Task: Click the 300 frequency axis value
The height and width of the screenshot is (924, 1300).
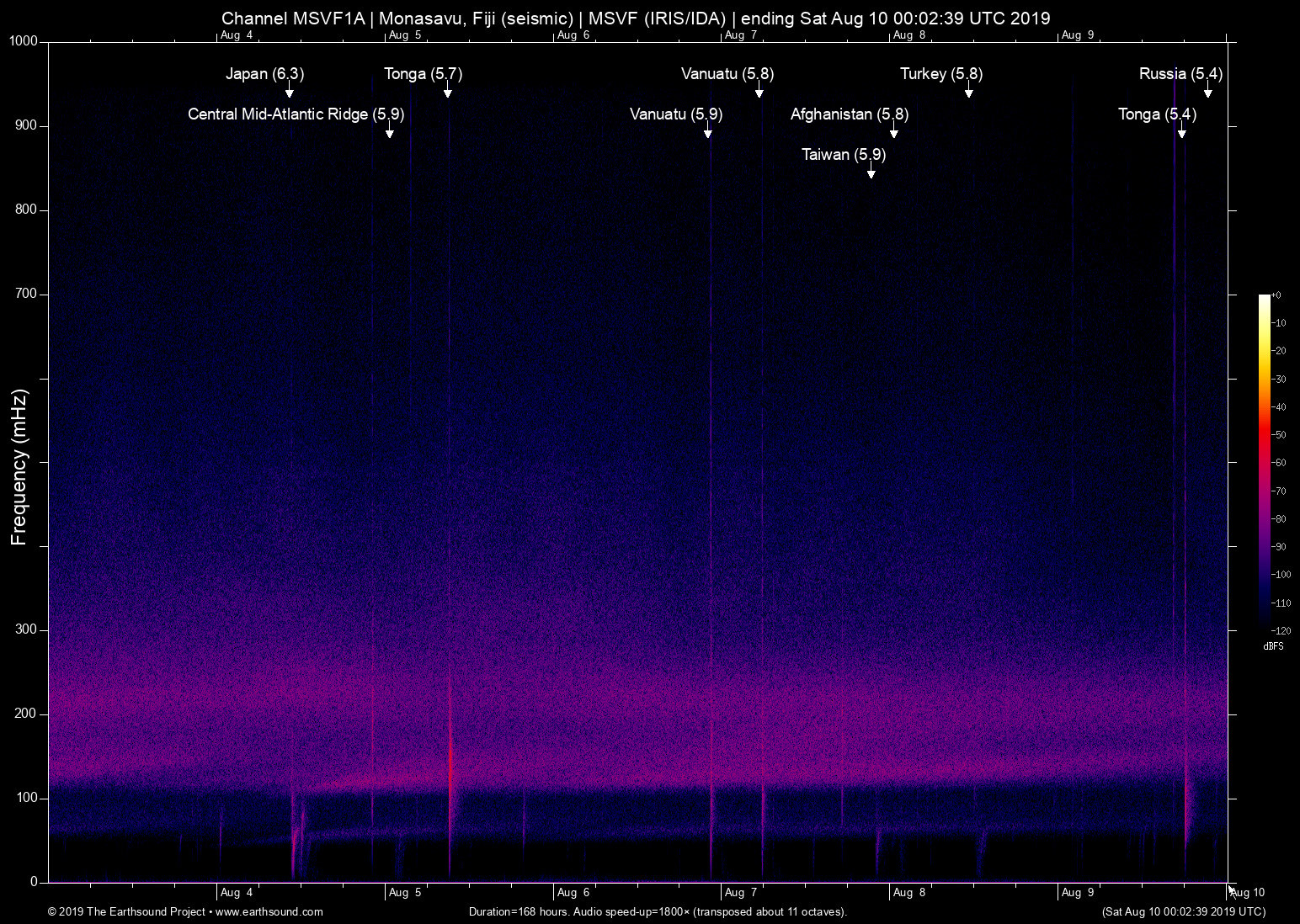Action: 27,629
